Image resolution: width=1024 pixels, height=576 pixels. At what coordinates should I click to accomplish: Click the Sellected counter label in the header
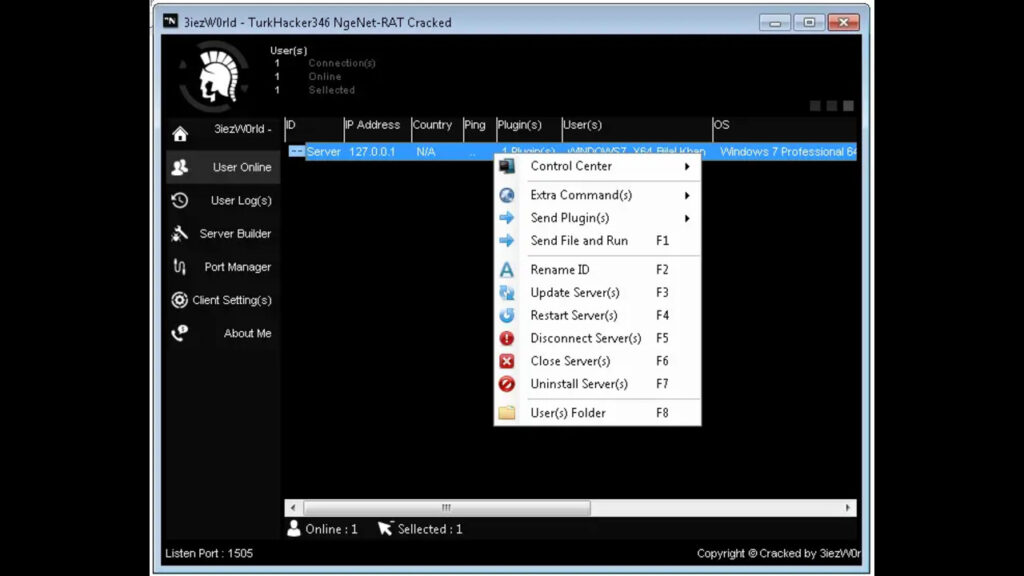332,90
